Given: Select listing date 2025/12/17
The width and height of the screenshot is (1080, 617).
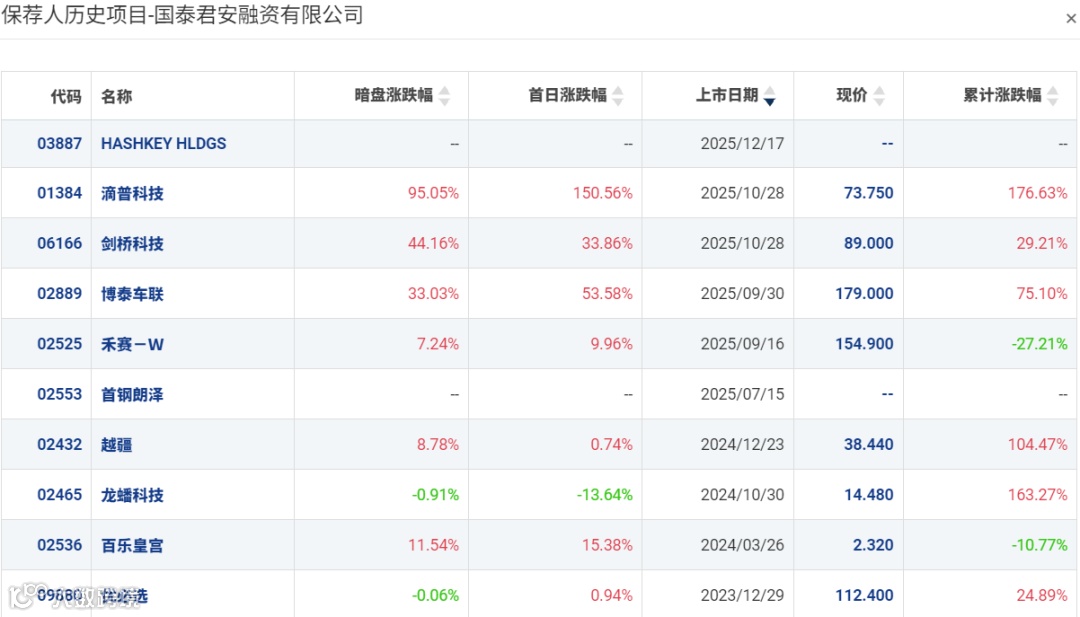Looking at the screenshot, I should pyautogui.click(x=742, y=143).
